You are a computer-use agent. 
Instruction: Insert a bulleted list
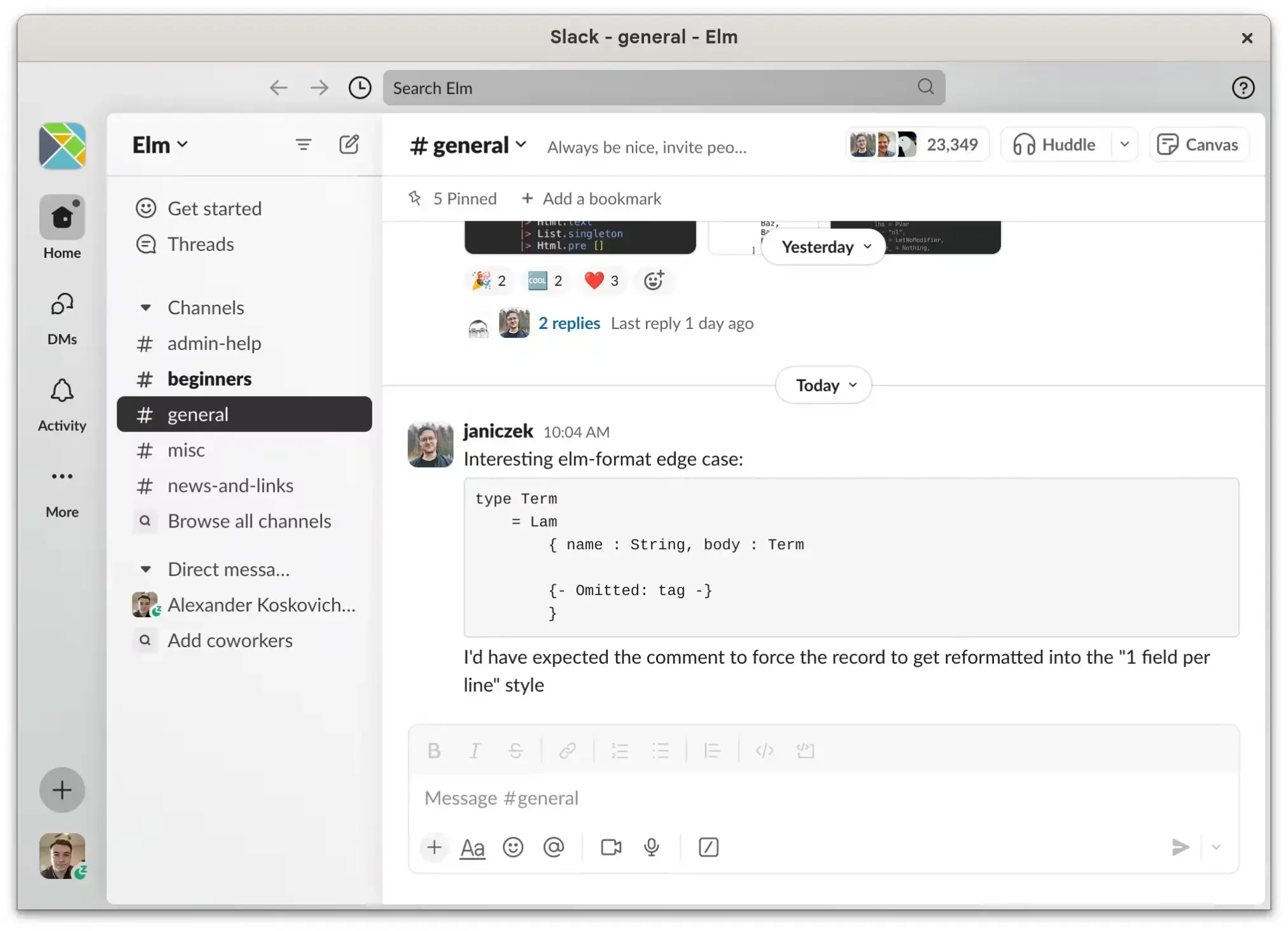(x=661, y=751)
